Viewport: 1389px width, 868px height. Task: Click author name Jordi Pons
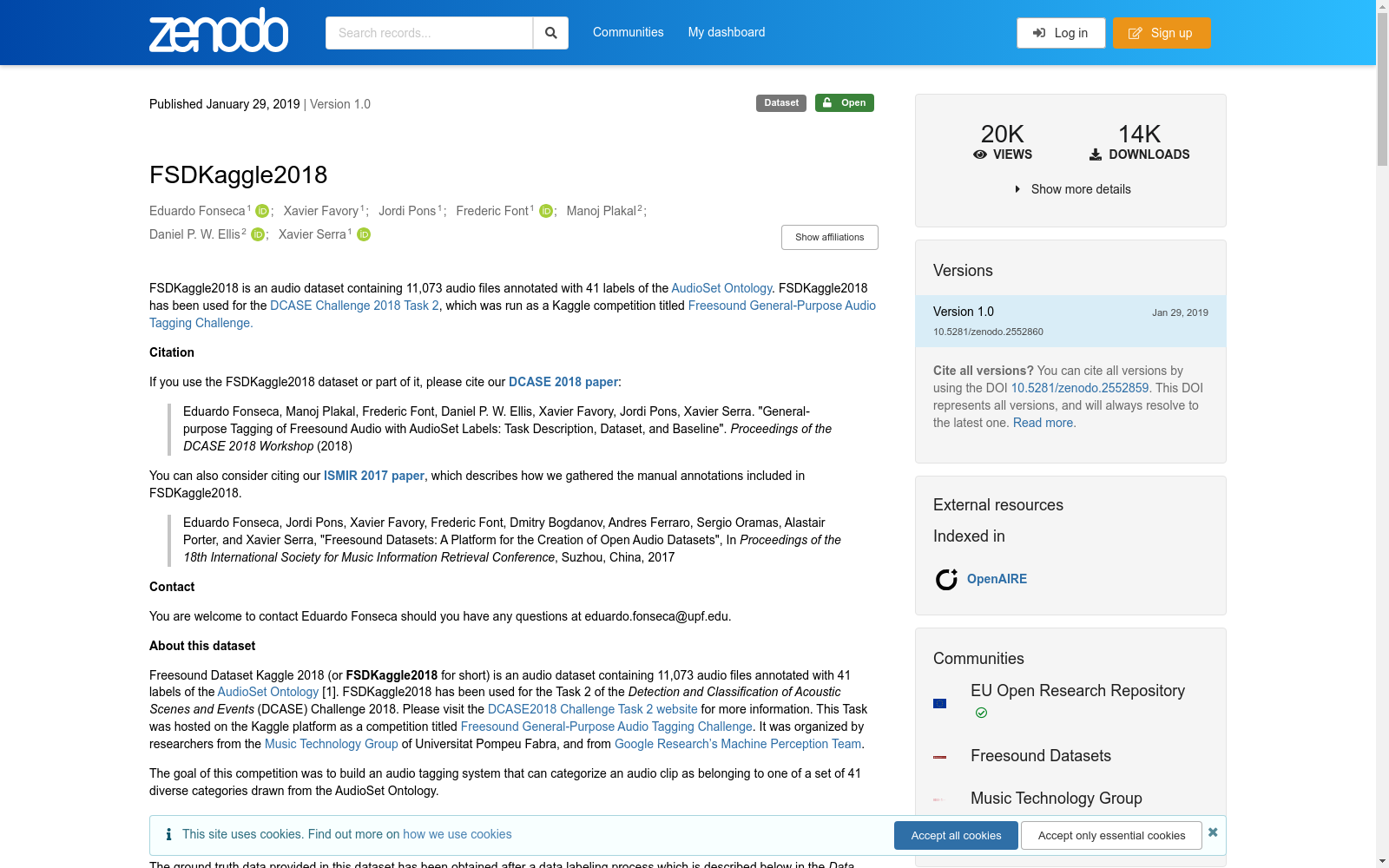tap(407, 211)
